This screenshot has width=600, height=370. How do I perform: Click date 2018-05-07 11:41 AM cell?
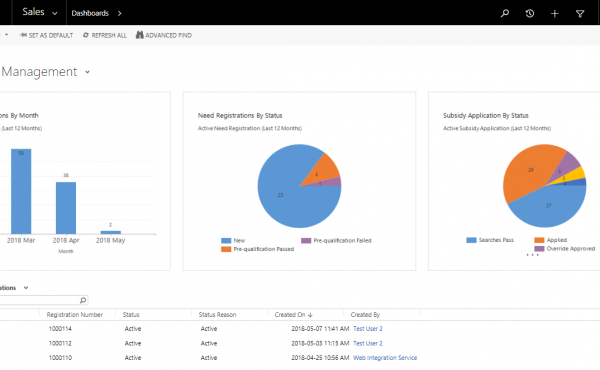pos(320,329)
